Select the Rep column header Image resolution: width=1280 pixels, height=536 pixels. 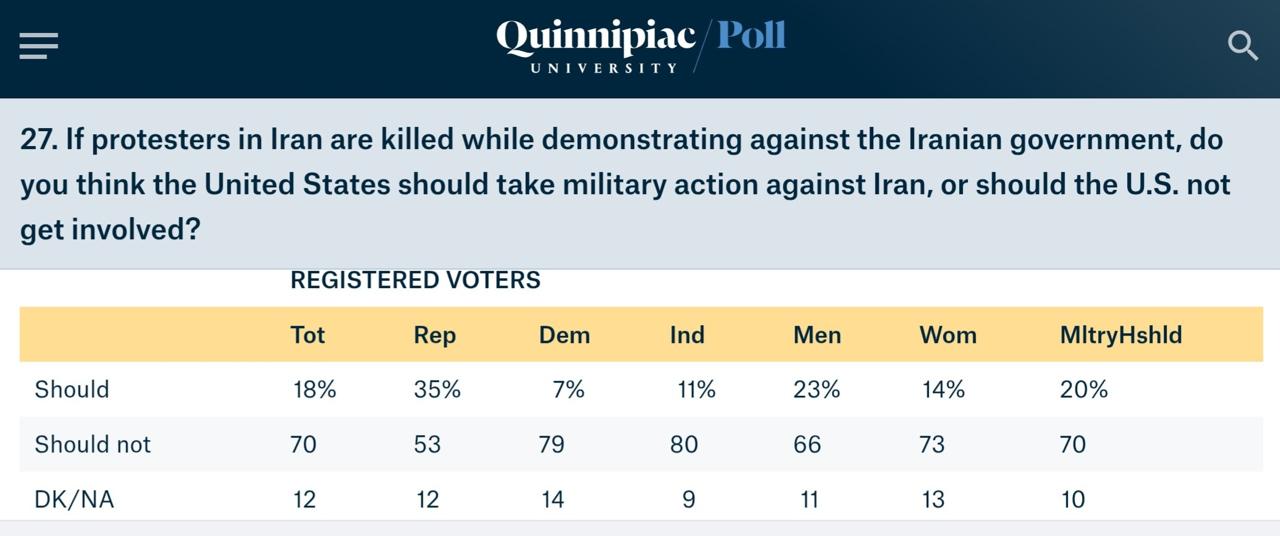[x=435, y=335]
